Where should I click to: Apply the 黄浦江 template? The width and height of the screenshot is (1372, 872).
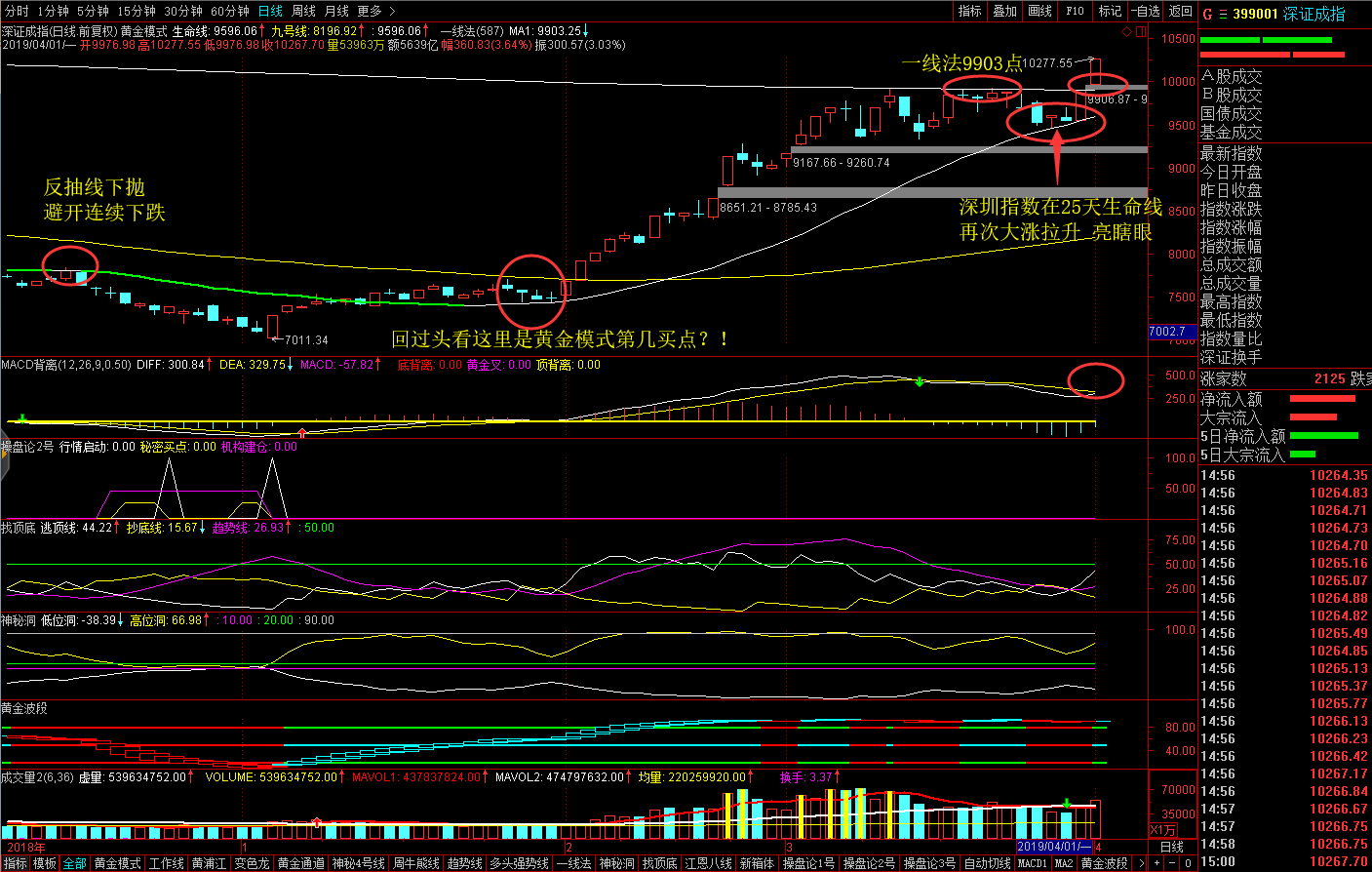pos(209,863)
